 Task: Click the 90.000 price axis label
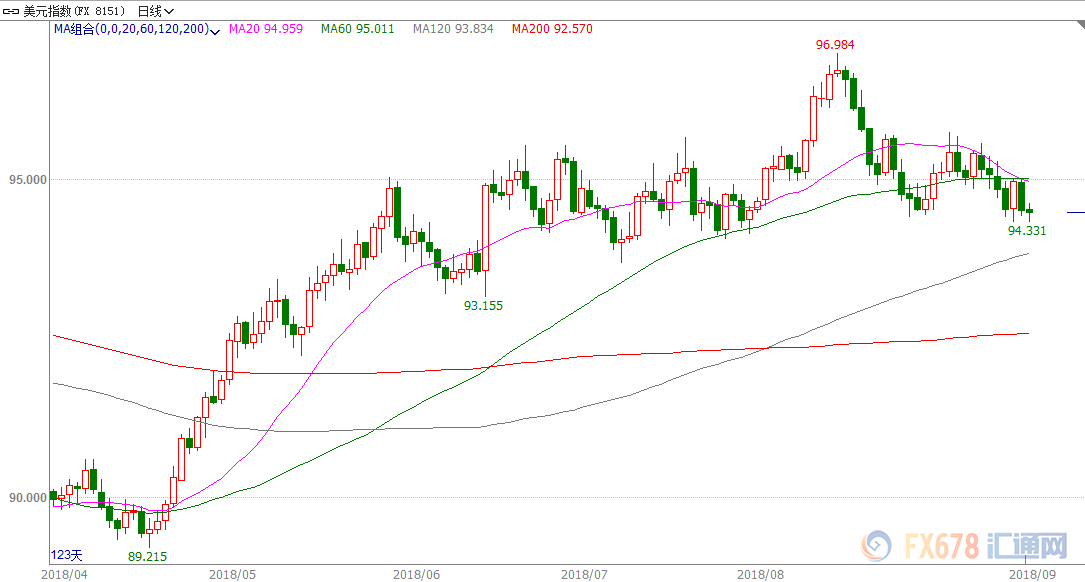click(28, 498)
